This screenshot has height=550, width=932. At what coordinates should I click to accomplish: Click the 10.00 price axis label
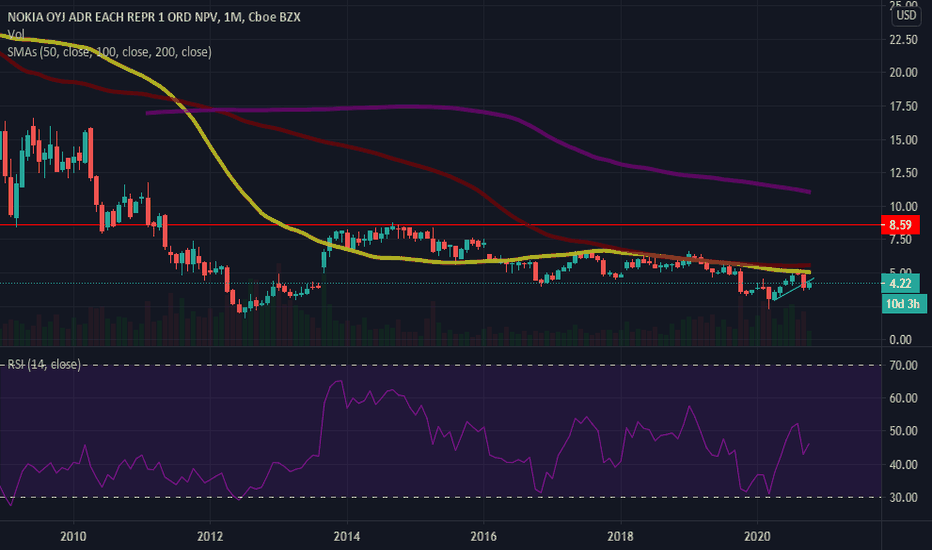903,207
